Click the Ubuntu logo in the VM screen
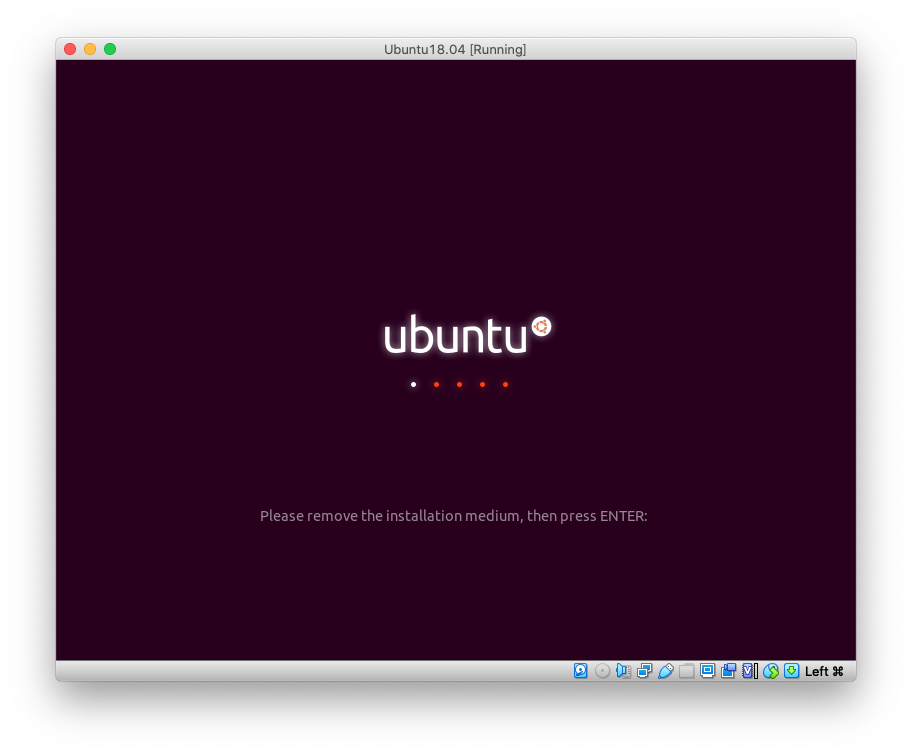 (x=468, y=334)
